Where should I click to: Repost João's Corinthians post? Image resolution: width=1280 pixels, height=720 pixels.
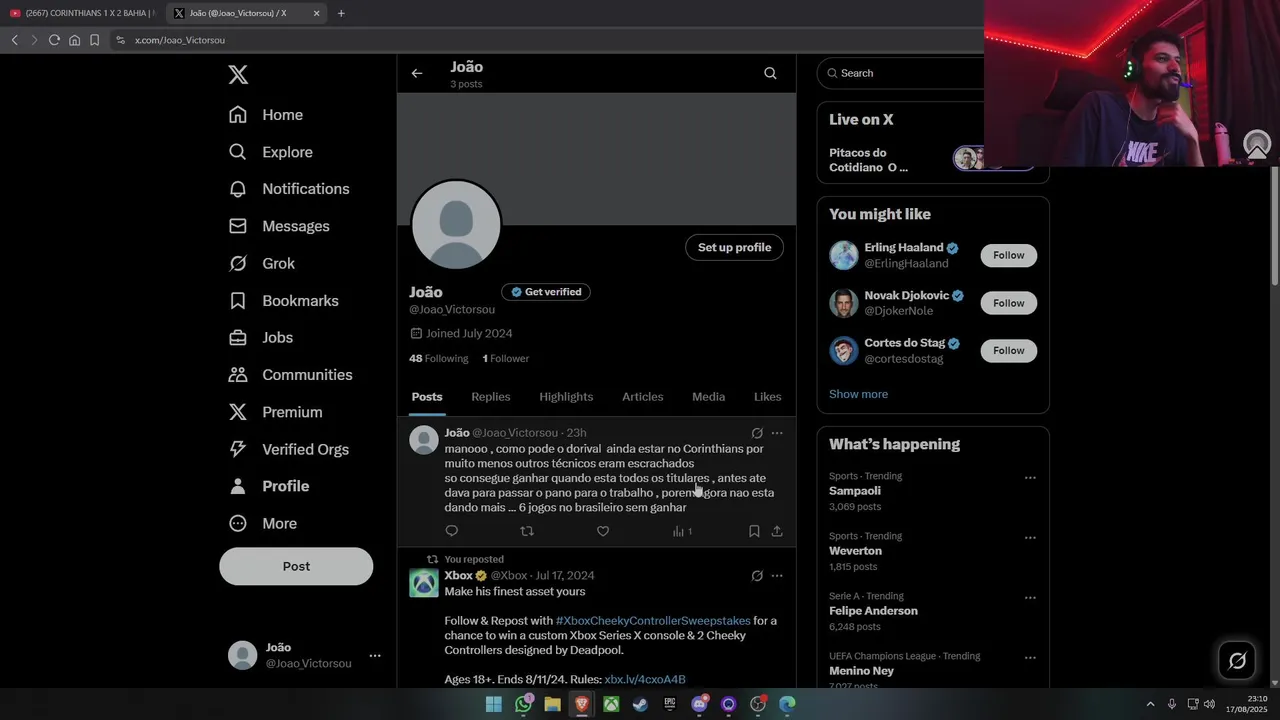[527, 531]
